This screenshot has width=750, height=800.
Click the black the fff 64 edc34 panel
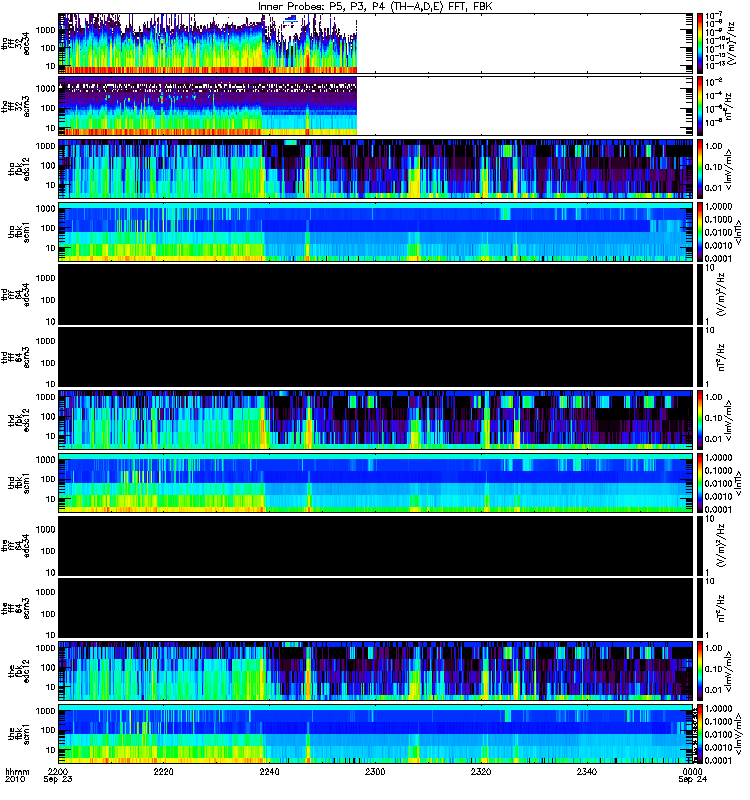[376, 545]
